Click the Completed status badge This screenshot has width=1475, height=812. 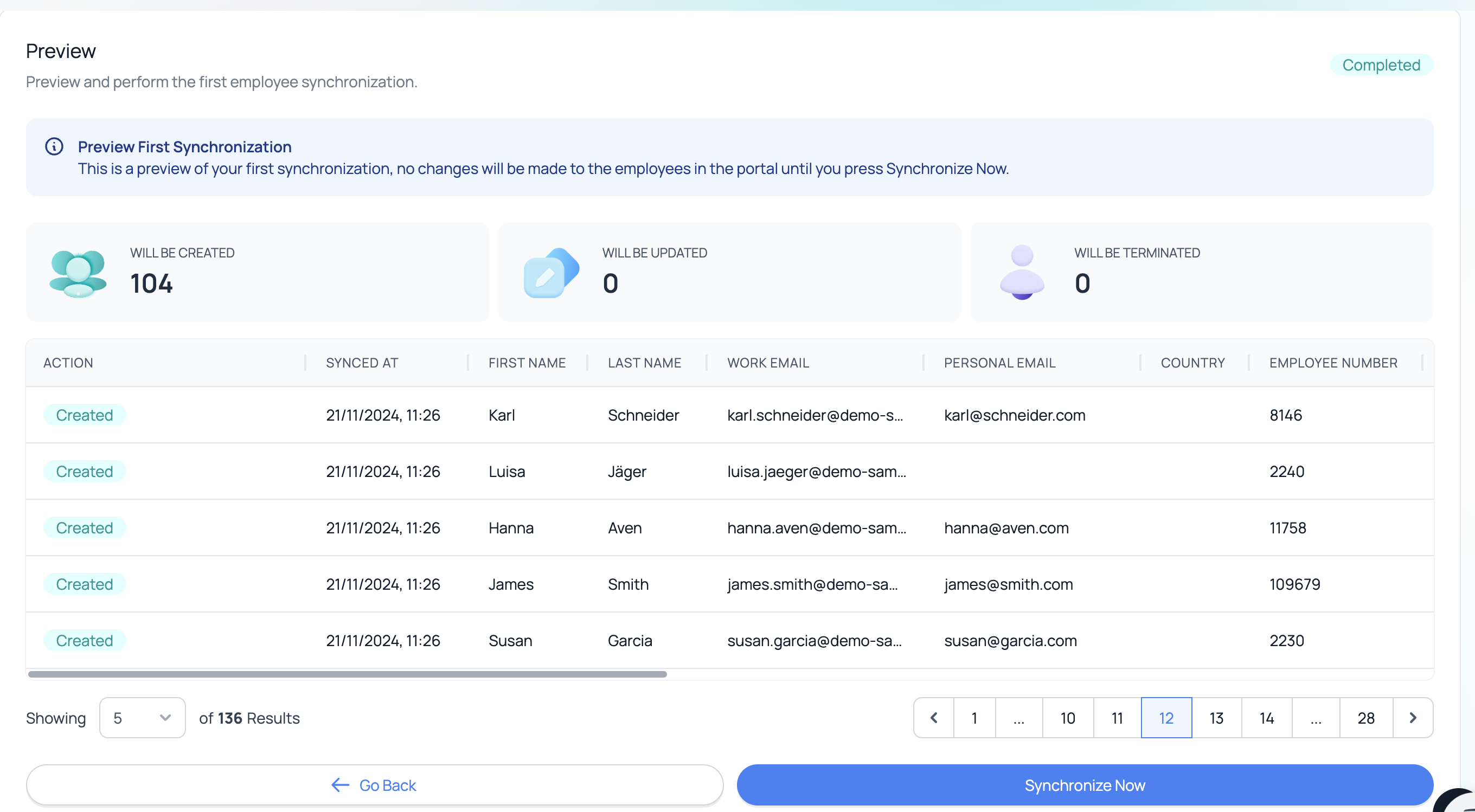click(x=1381, y=65)
